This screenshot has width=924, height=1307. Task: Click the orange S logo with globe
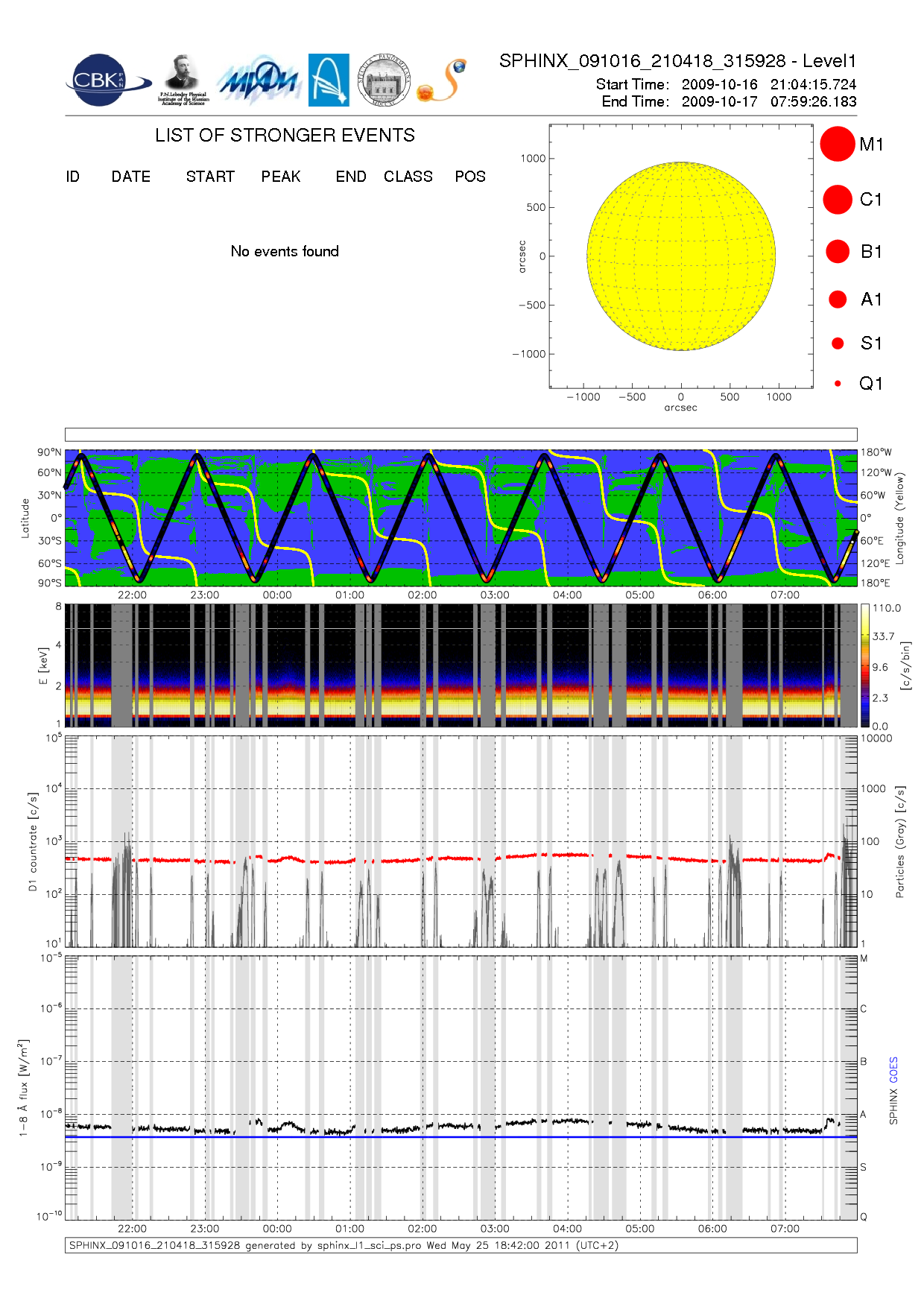click(x=443, y=80)
